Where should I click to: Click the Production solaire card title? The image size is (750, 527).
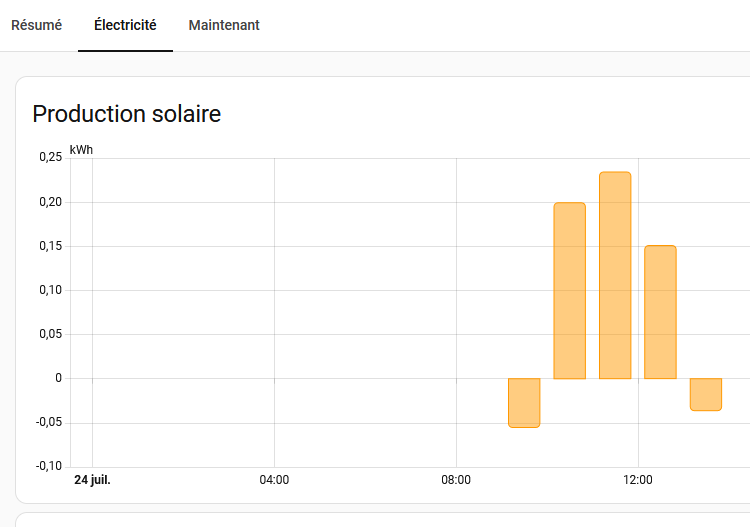point(127,114)
